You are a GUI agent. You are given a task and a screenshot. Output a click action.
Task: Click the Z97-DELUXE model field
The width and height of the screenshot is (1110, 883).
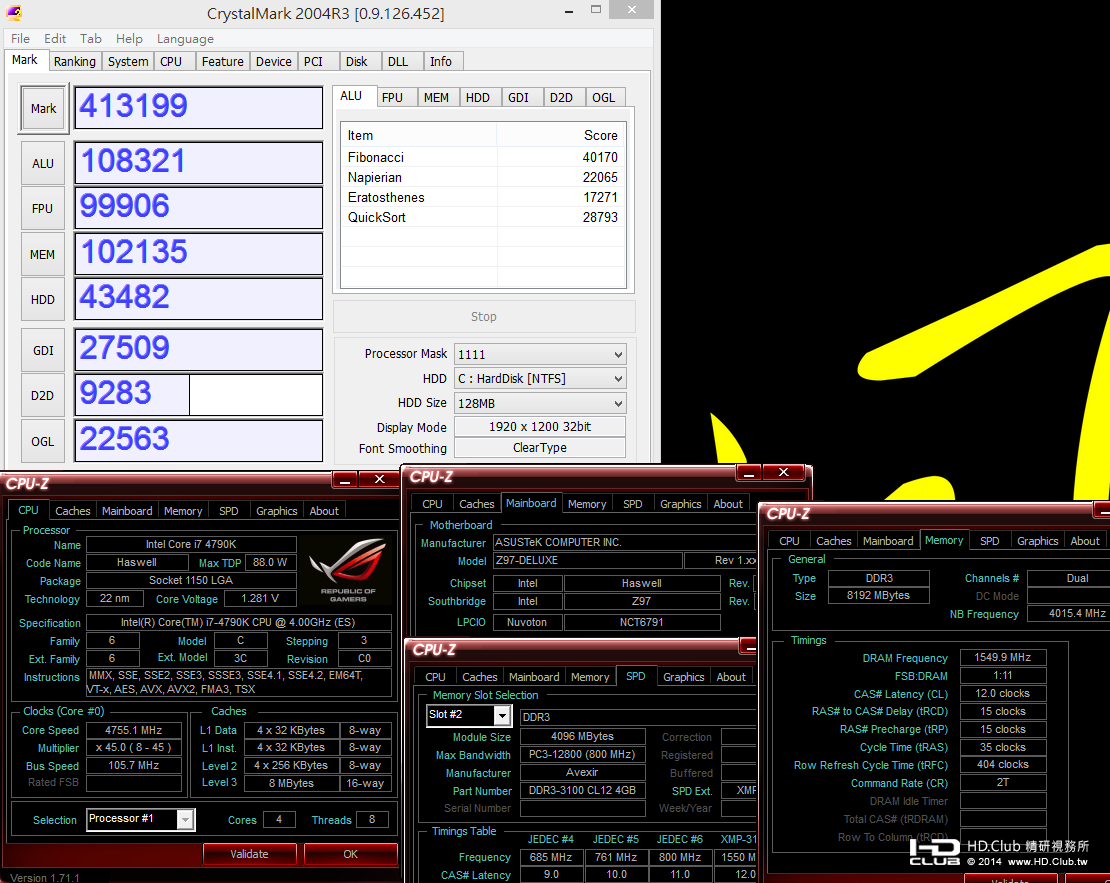(588, 560)
